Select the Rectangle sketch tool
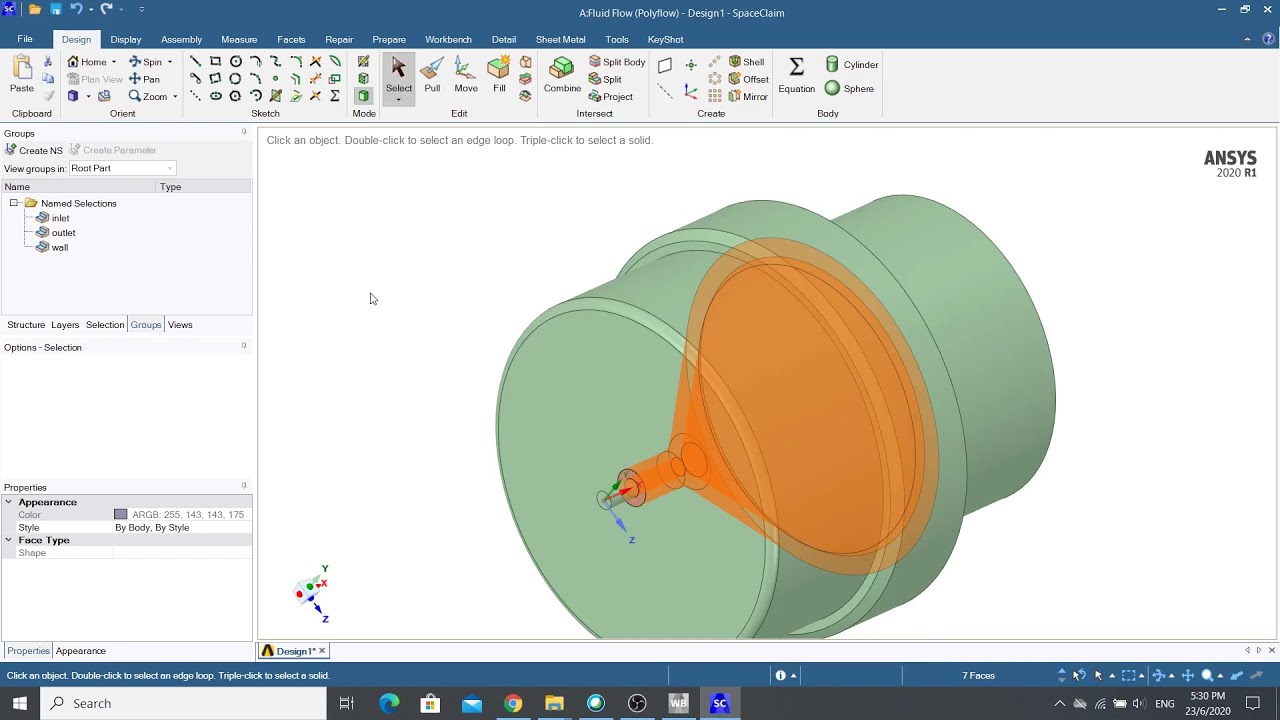Viewport: 1280px width, 720px height. [215, 62]
